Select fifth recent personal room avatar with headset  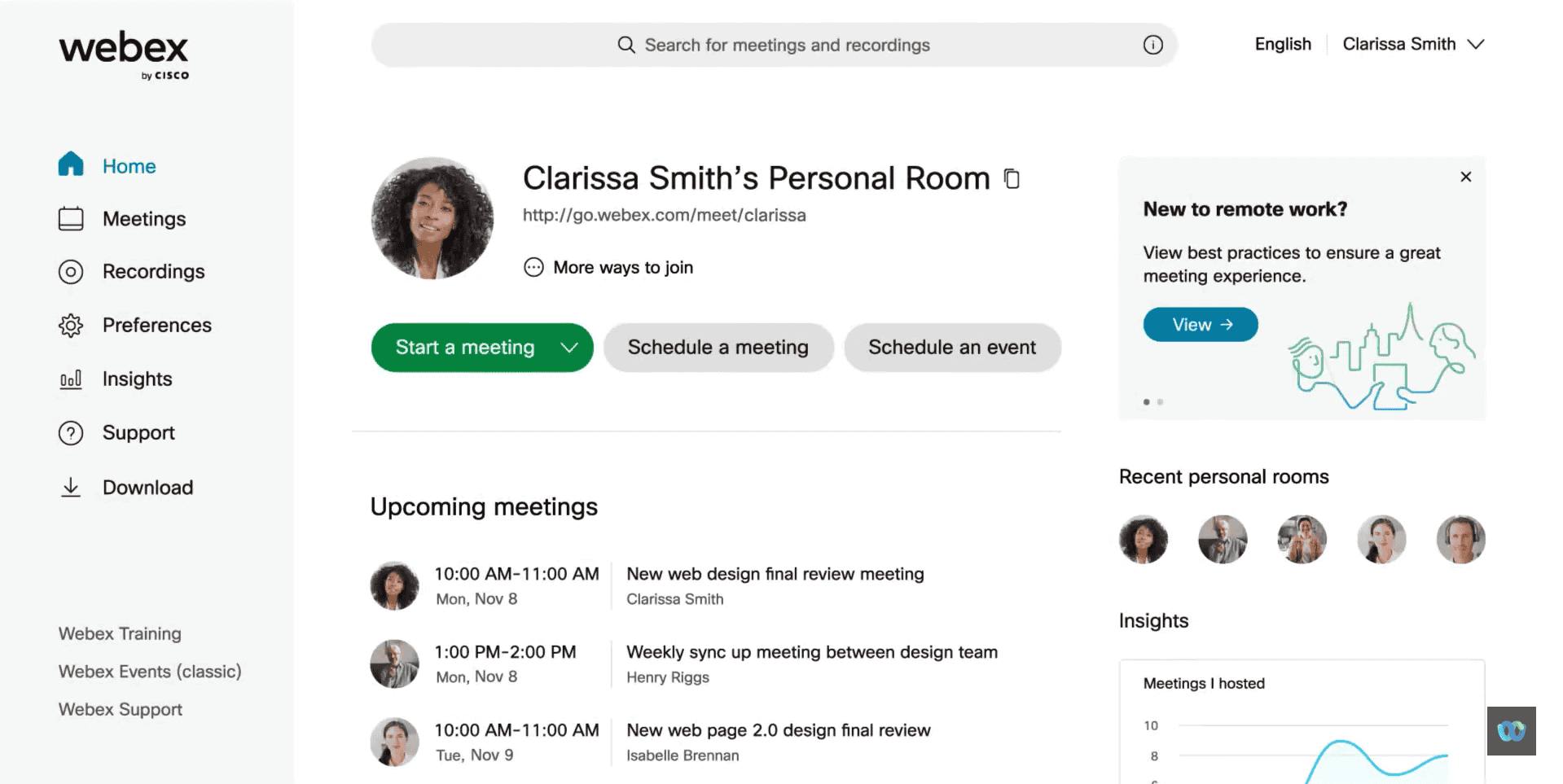click(1461, 539)
